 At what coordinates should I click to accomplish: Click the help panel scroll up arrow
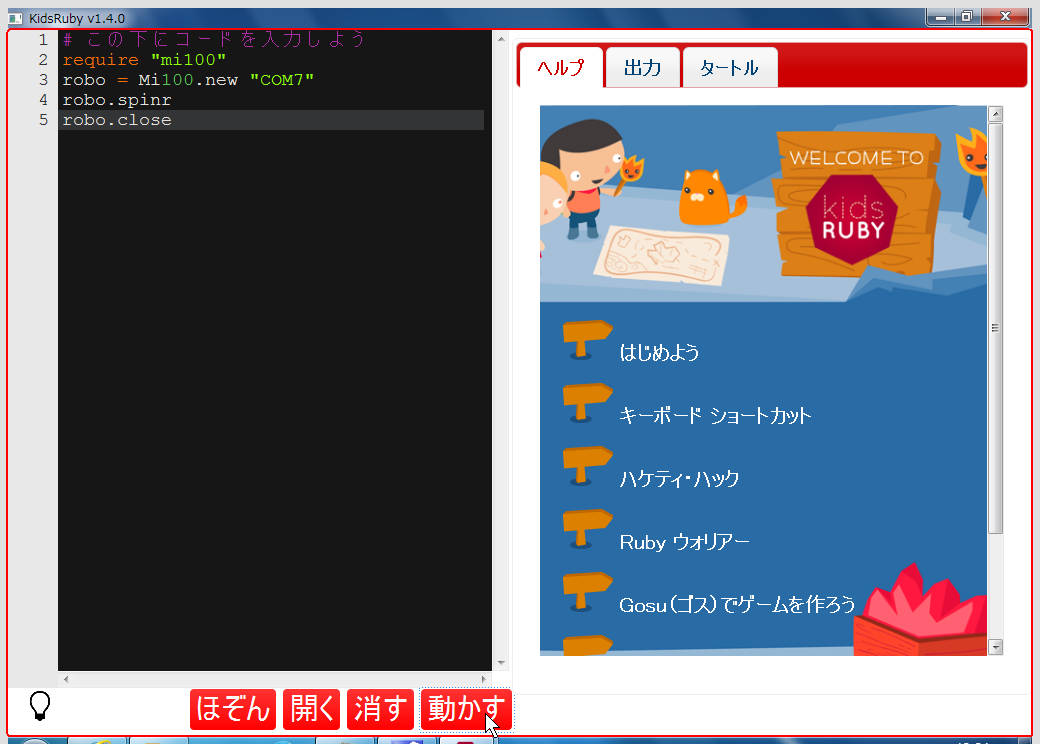click(x=995, y=114)
